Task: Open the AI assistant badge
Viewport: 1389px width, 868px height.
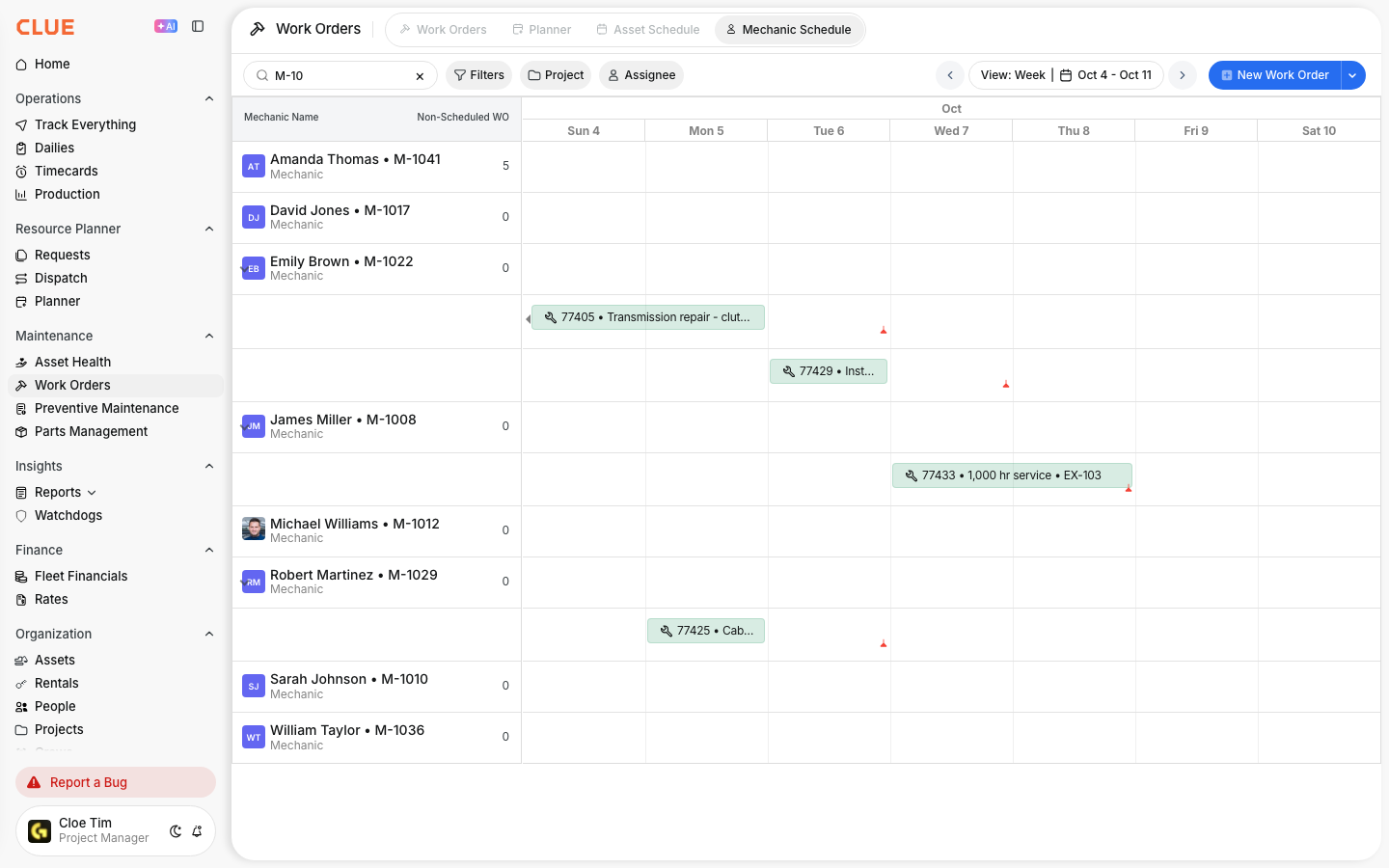Action: click(x=166, y=27)
